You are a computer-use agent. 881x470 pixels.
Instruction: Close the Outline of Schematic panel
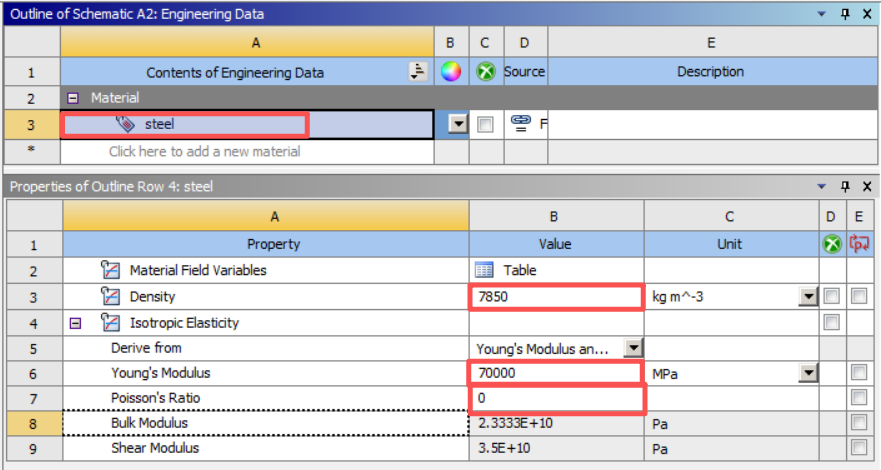867,14
